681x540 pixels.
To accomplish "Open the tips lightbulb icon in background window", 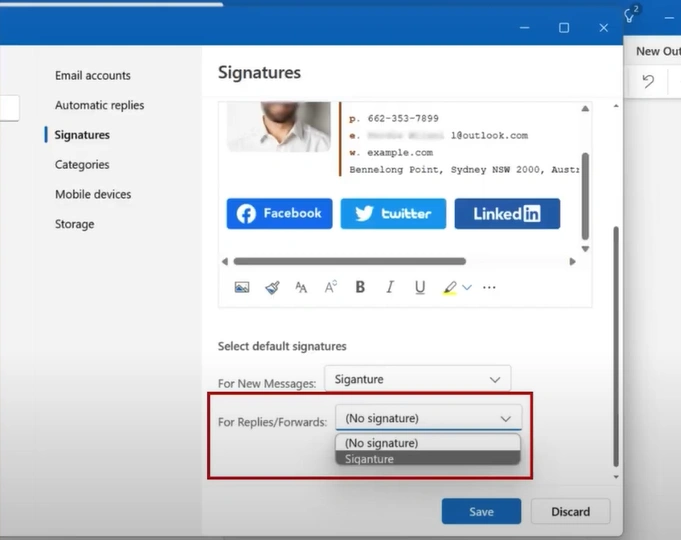I will [629, 17].
